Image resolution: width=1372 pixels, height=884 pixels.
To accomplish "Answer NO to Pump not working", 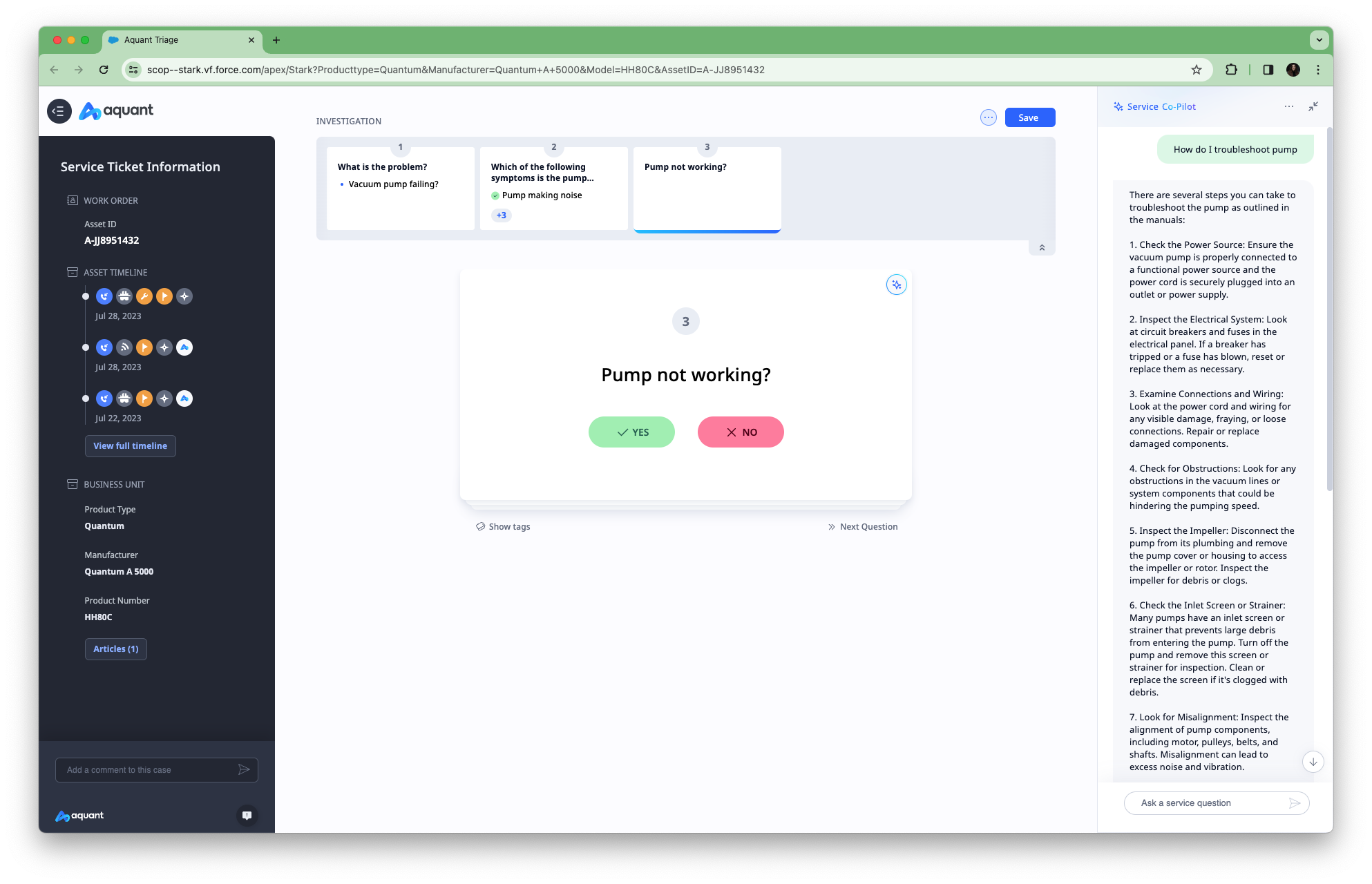I will click(741, 432).
